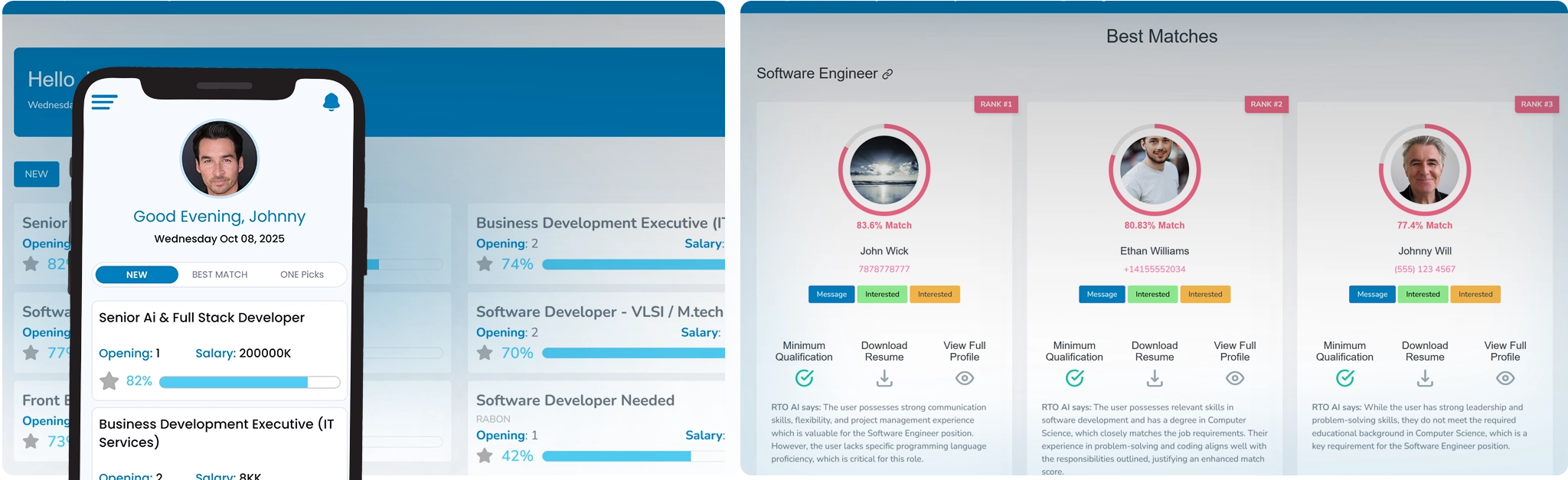Click the 82% match progress bar
The width and height of the screenshot is (1568, 480).
pos(249,382)
